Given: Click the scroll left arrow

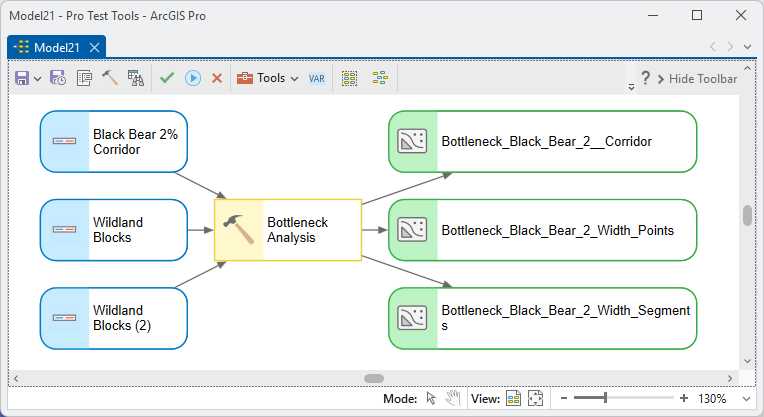Looking at the screenshot, I should pyautogui.click(x=16, y=379).
